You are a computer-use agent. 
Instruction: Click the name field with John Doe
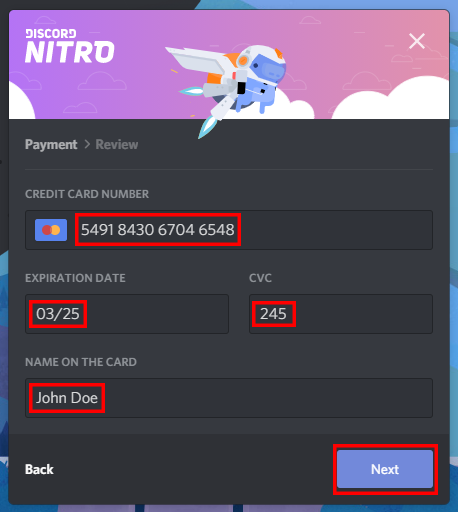coord(229,398)
